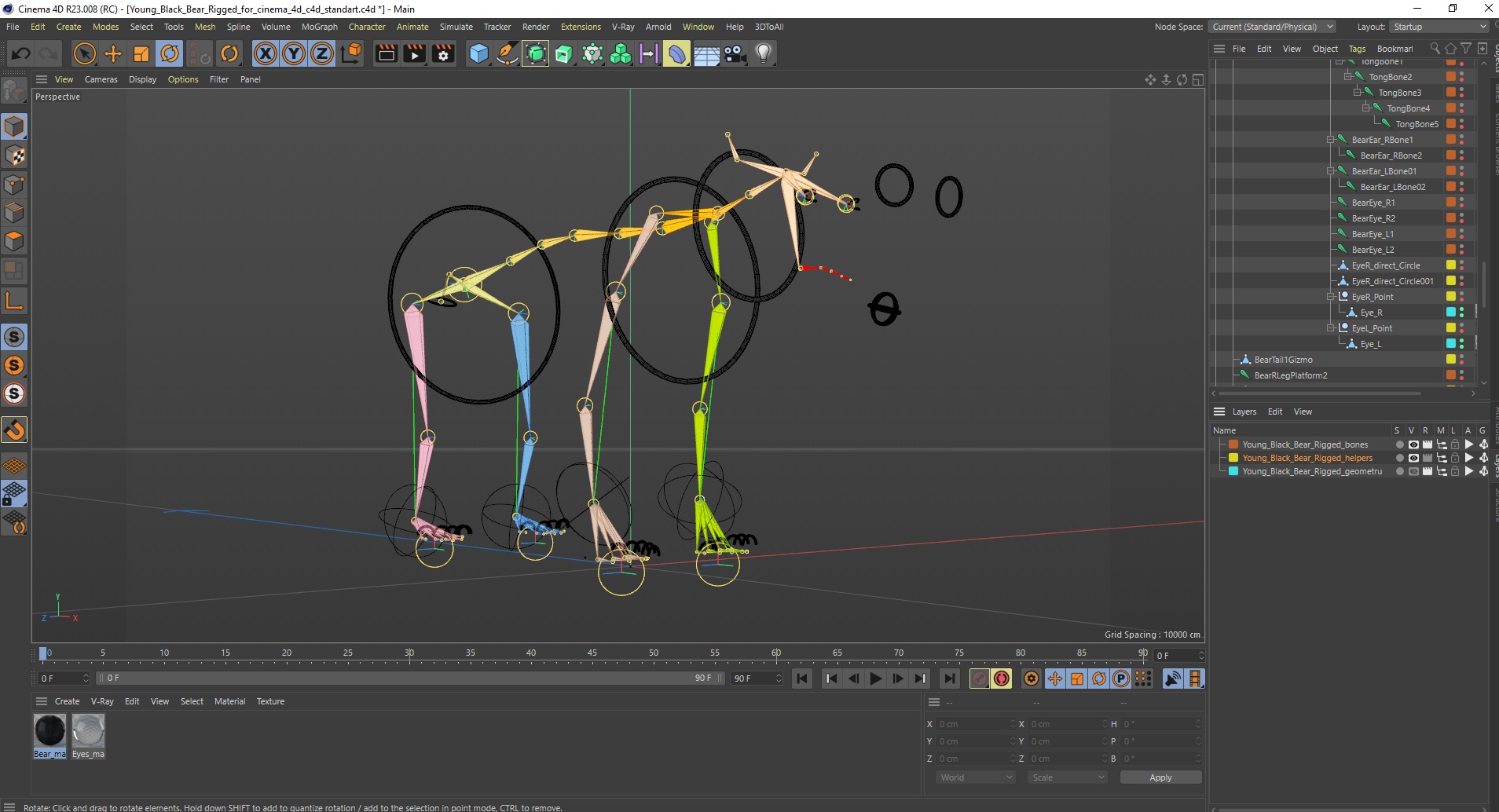Play the animation forward
Viewport: 1499px width, 812px height.
[875, 678]
